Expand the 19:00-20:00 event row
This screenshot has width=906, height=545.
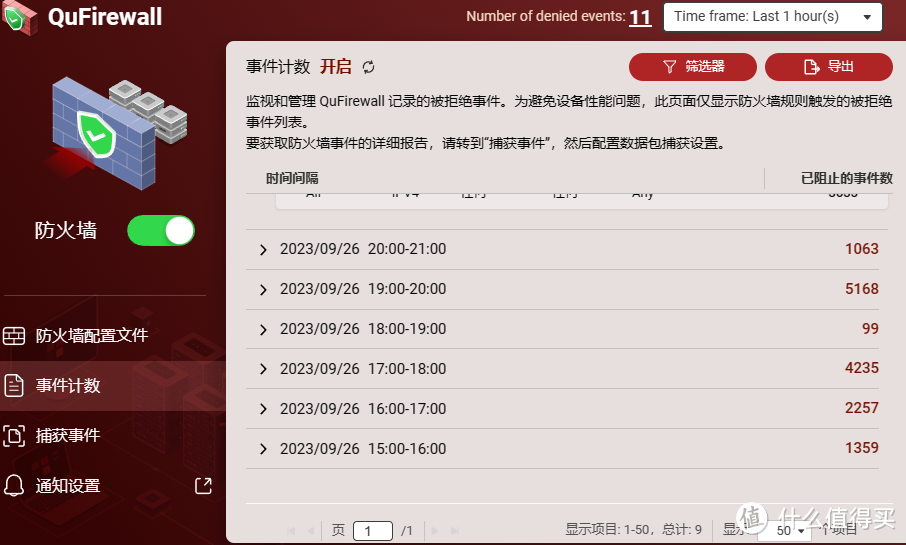tap(263, 290)
